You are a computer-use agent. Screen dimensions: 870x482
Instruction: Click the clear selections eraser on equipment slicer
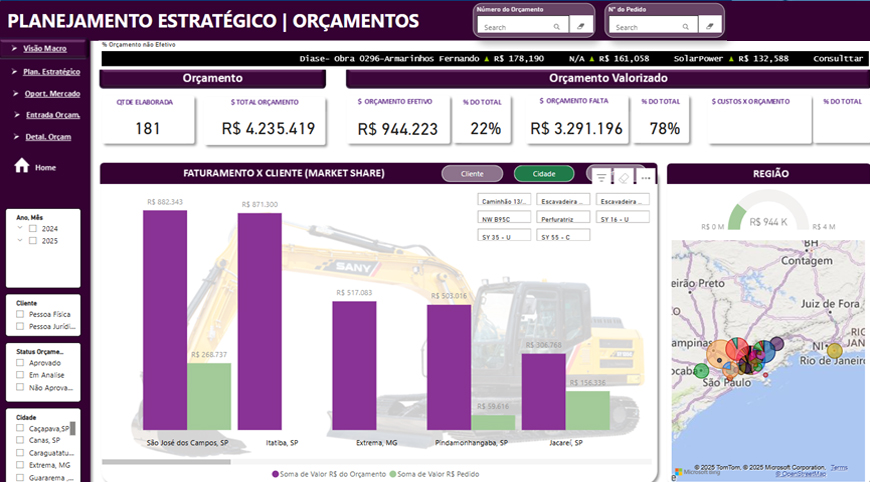pos(623,177)
